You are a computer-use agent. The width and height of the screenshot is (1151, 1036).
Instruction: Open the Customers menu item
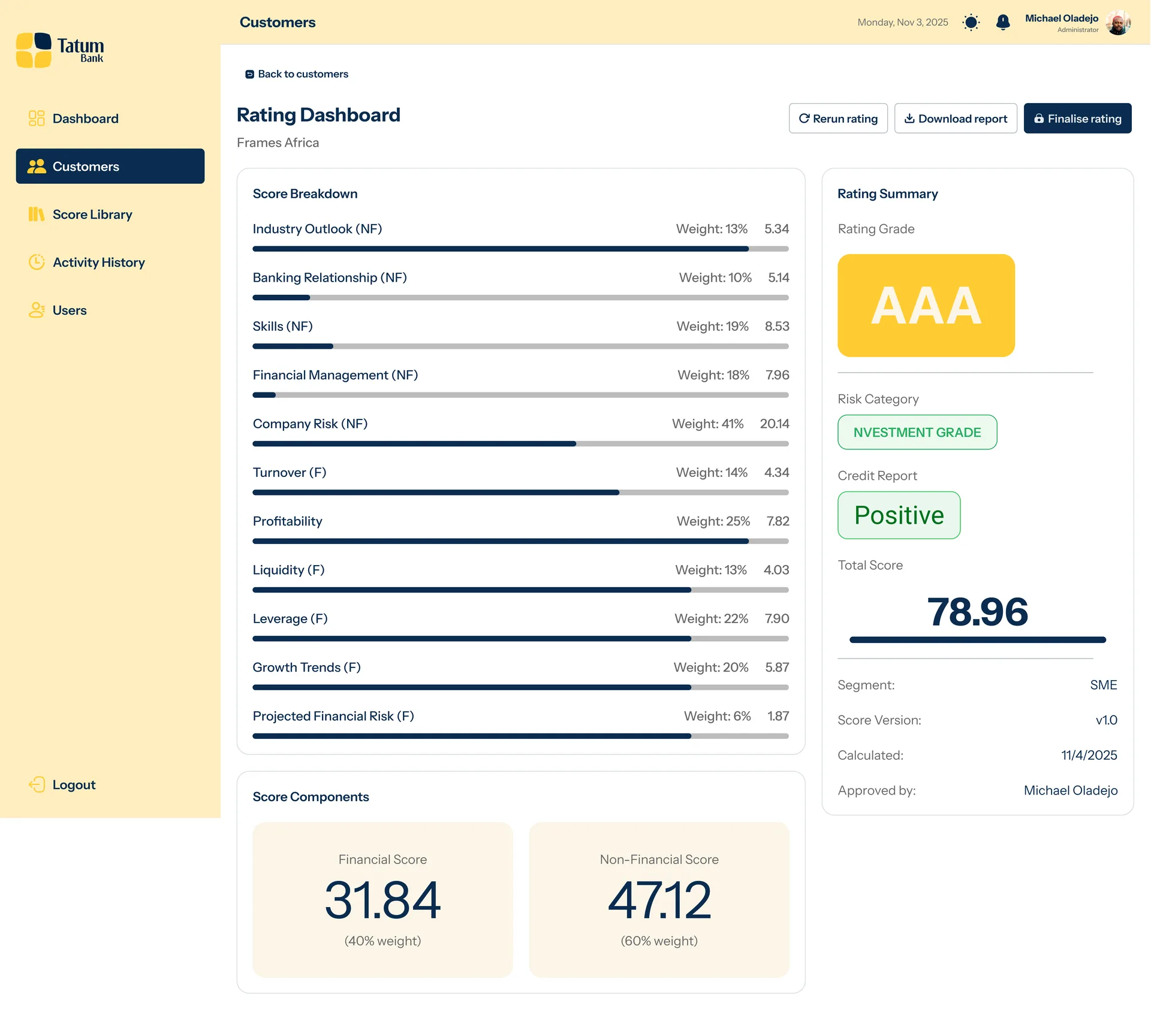(110, 166)
